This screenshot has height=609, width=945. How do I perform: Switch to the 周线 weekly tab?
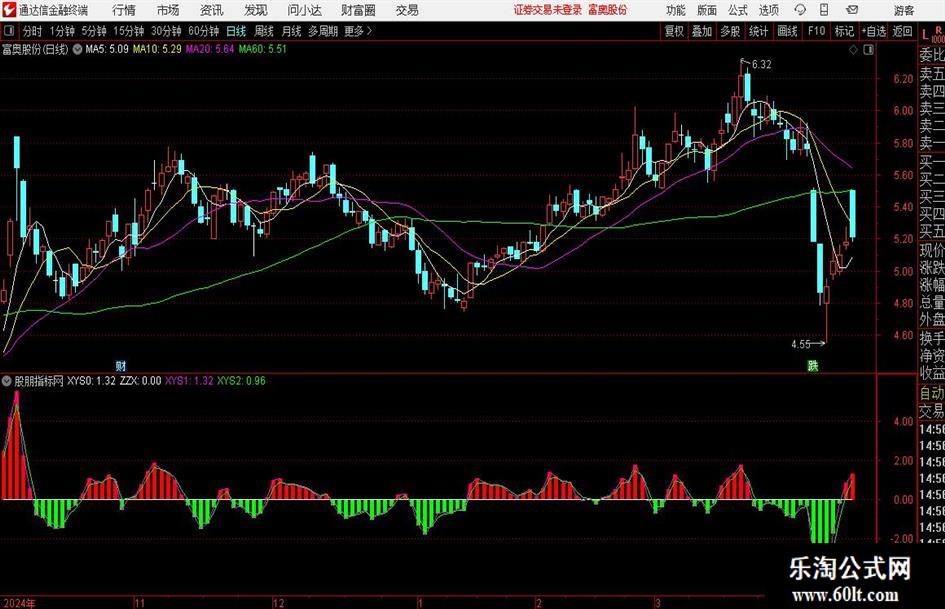(264, 31)
